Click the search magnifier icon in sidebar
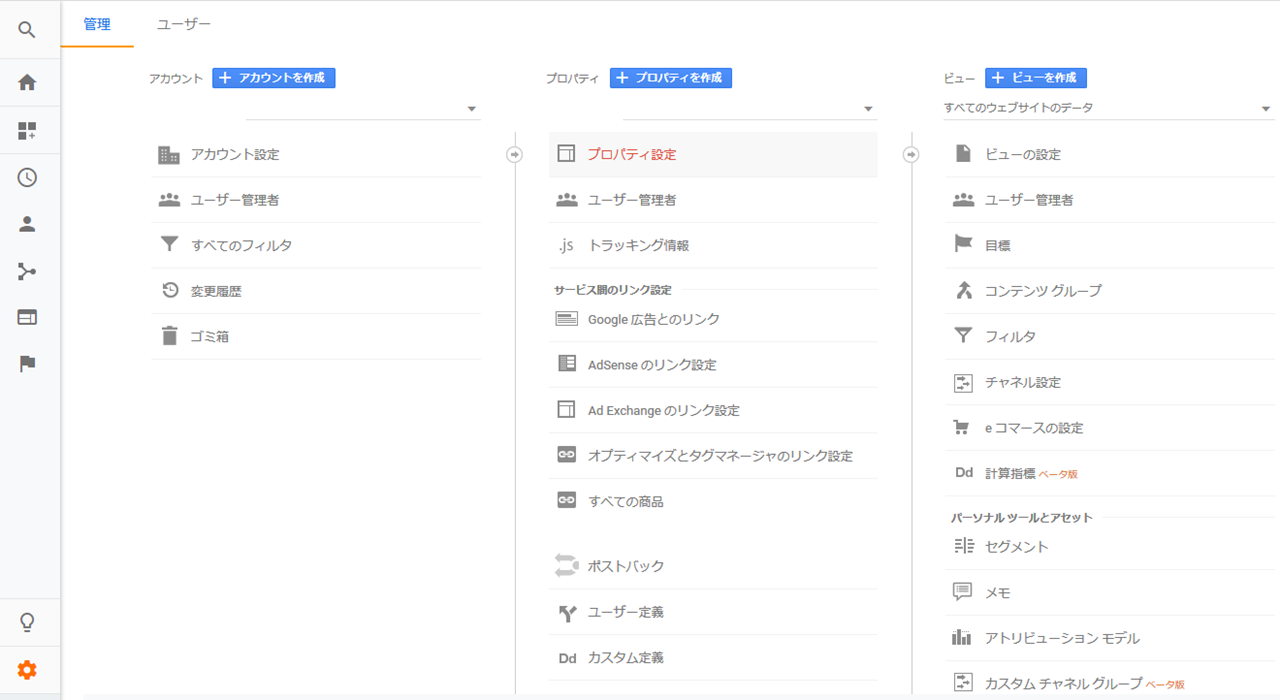Viewport: 1280px width, 700px height. click(27, 30)
